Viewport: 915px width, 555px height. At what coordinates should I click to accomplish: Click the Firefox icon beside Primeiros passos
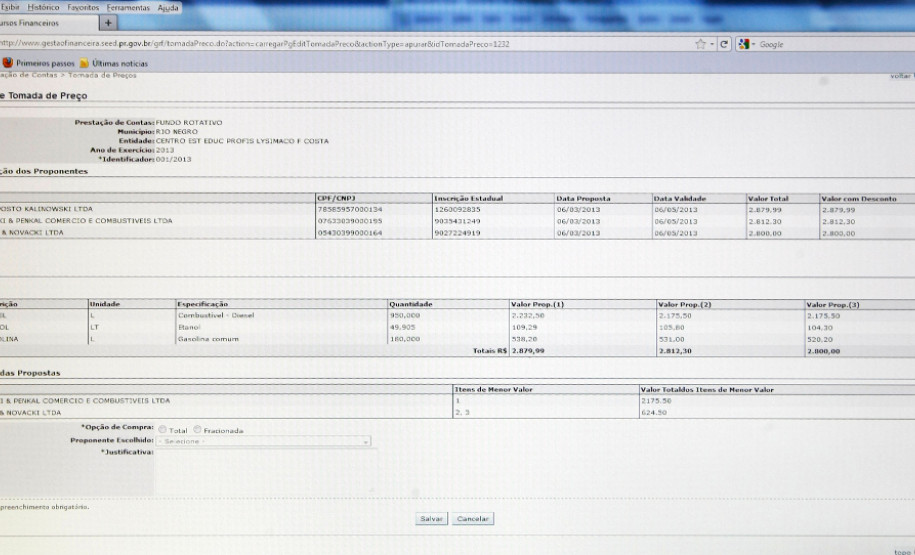pyautogui.click(x=7, y=63)
